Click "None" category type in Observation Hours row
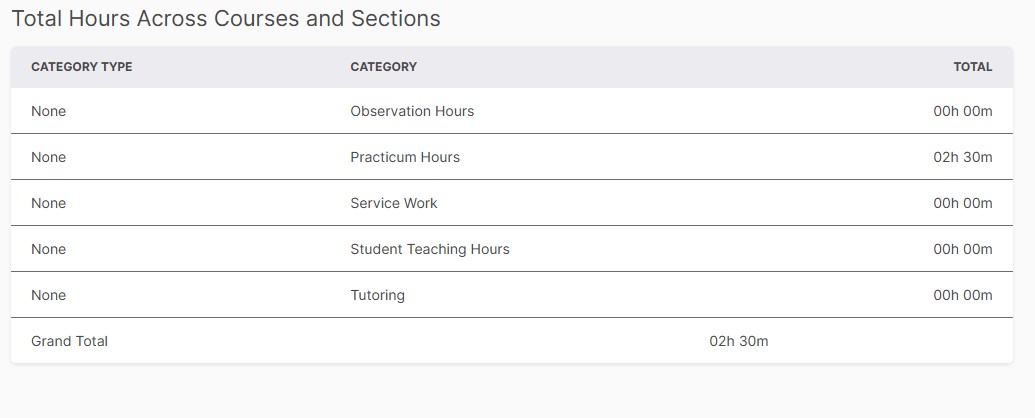1035x418 pixels. (48, 111)
